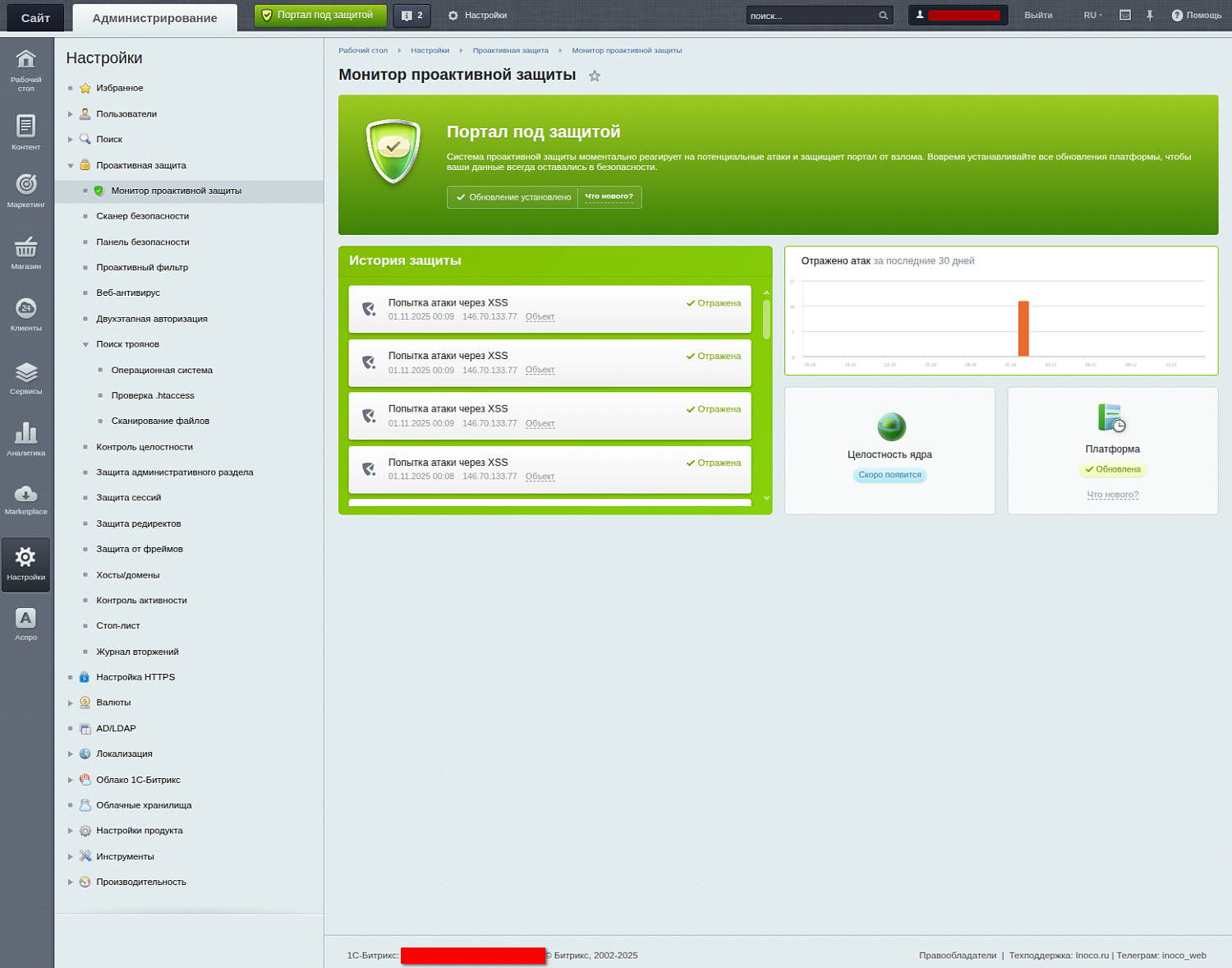
Task: Collapse the Поиск троянов subtree
Action: coord(85,345)
